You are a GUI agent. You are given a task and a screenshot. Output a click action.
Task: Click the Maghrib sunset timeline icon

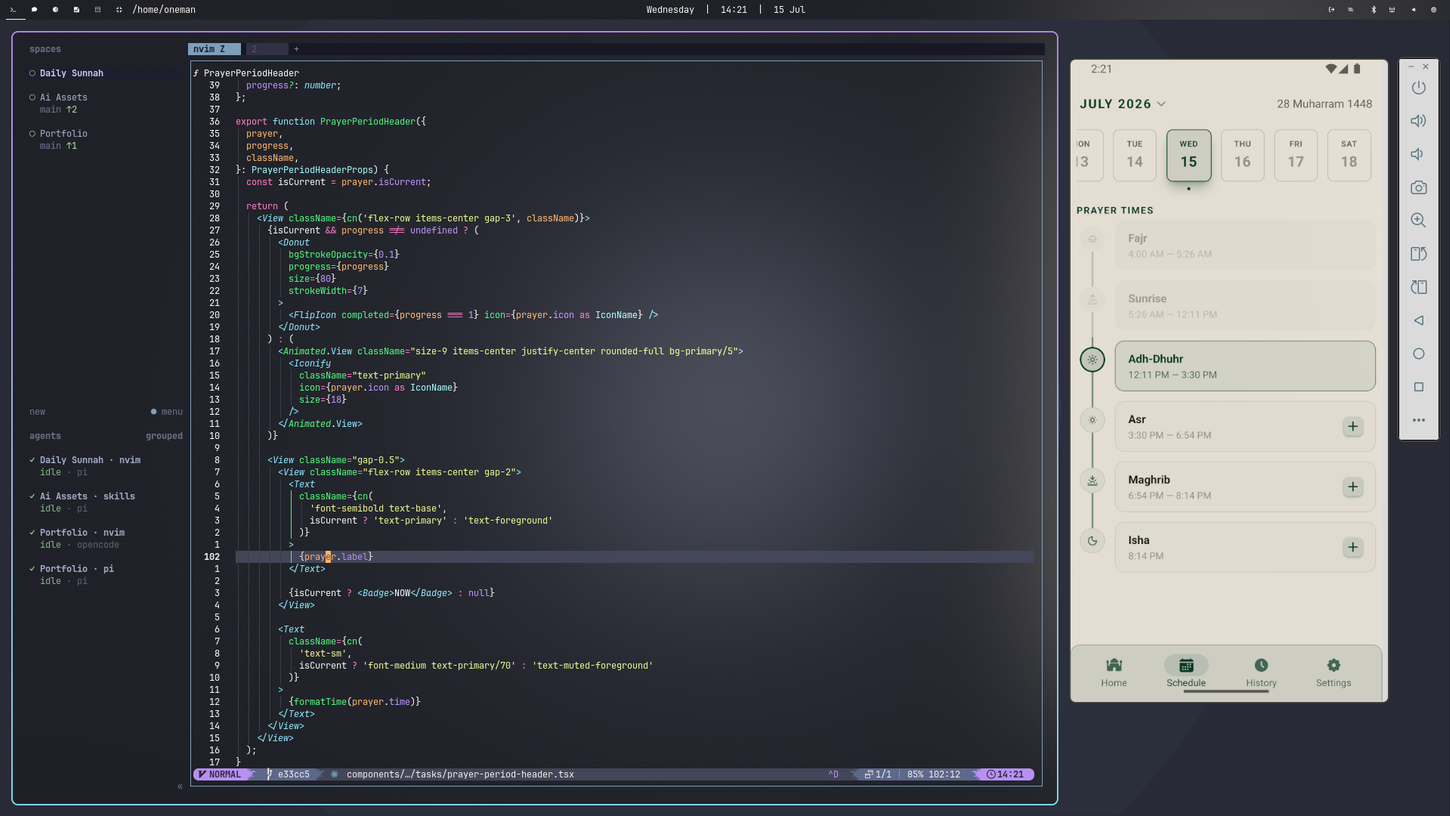(1092, 481)
